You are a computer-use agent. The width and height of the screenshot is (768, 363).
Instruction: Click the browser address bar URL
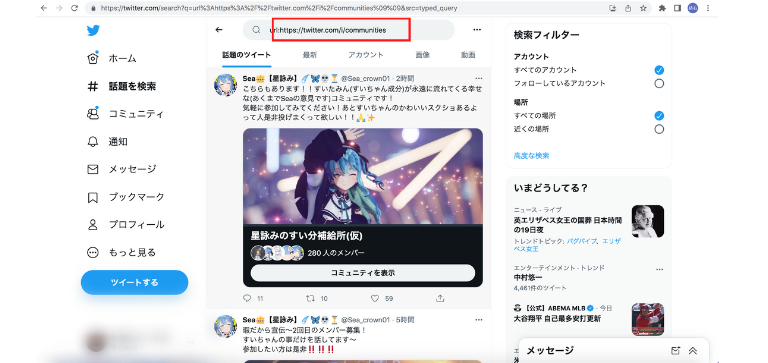[279, 8]
